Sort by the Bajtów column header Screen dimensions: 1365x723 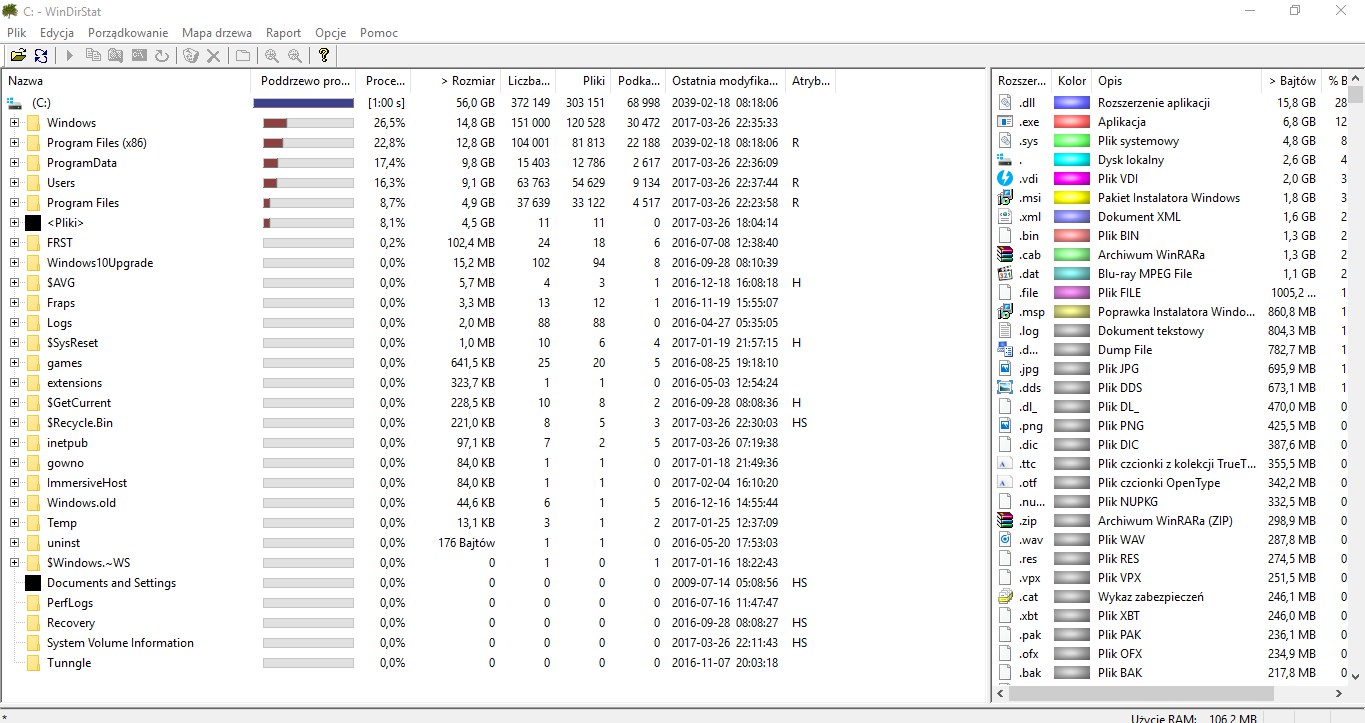click(x=1292, y=81)
